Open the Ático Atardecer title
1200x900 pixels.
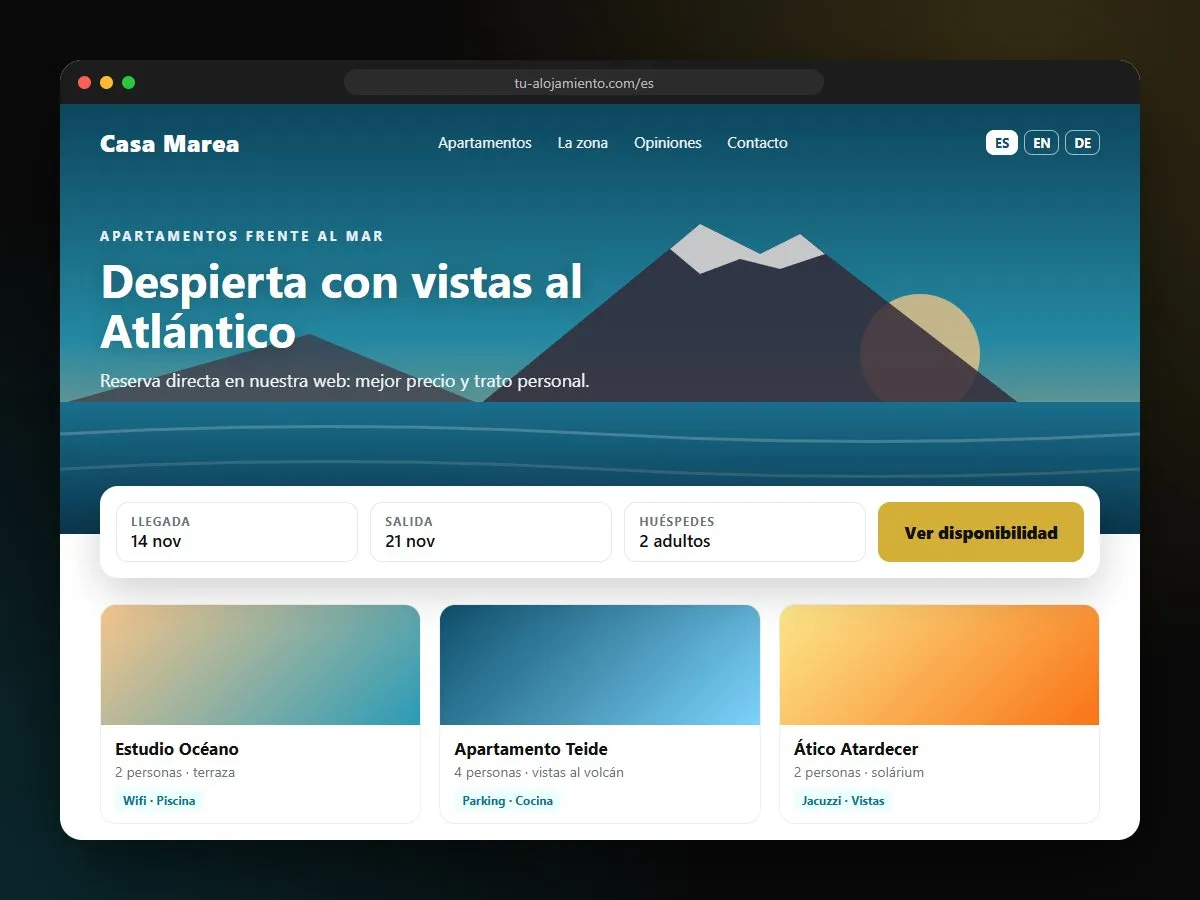[x=856, y=749]
